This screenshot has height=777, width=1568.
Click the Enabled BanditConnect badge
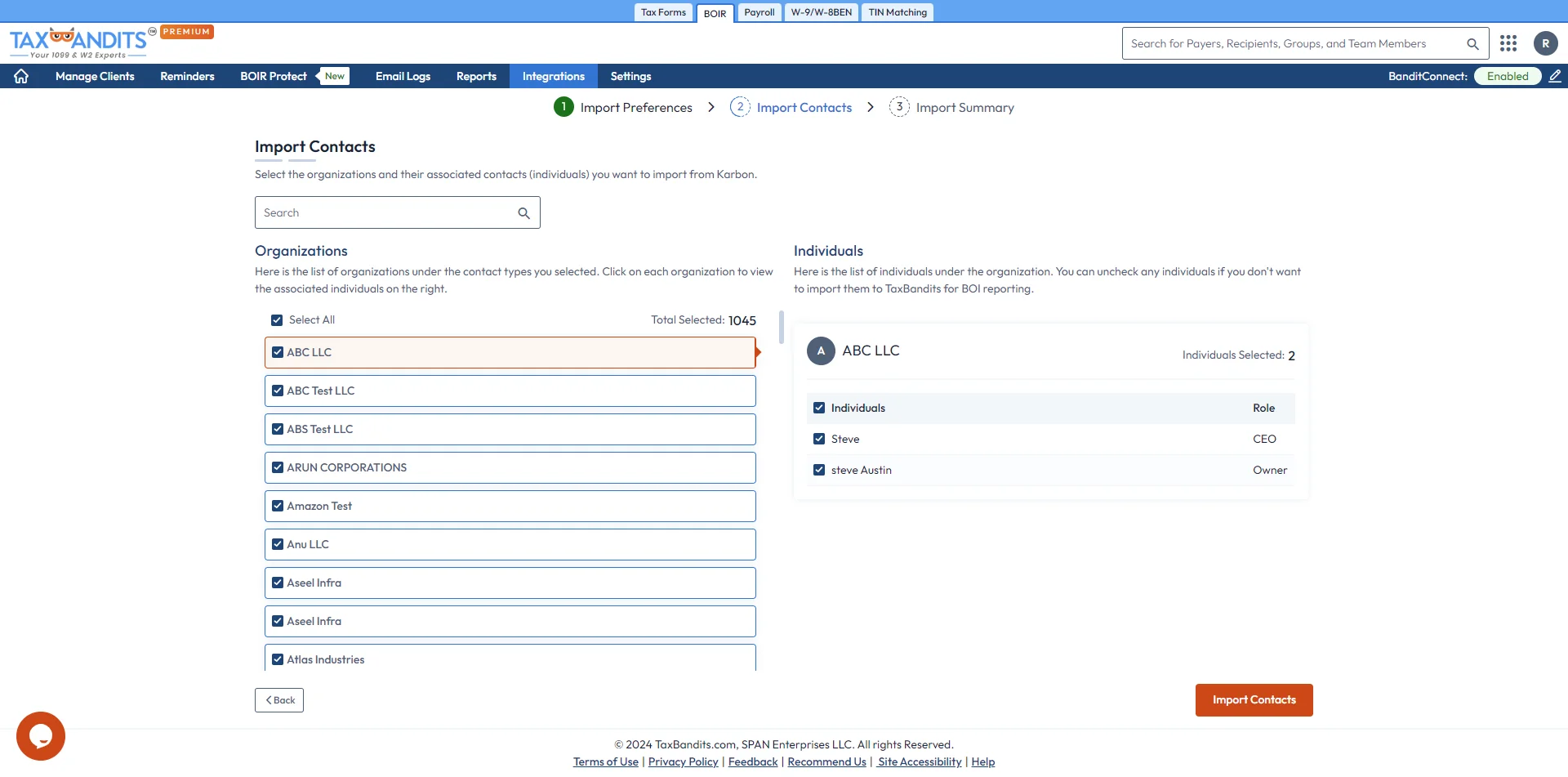pyautogui.click(x=1508, y=76)
